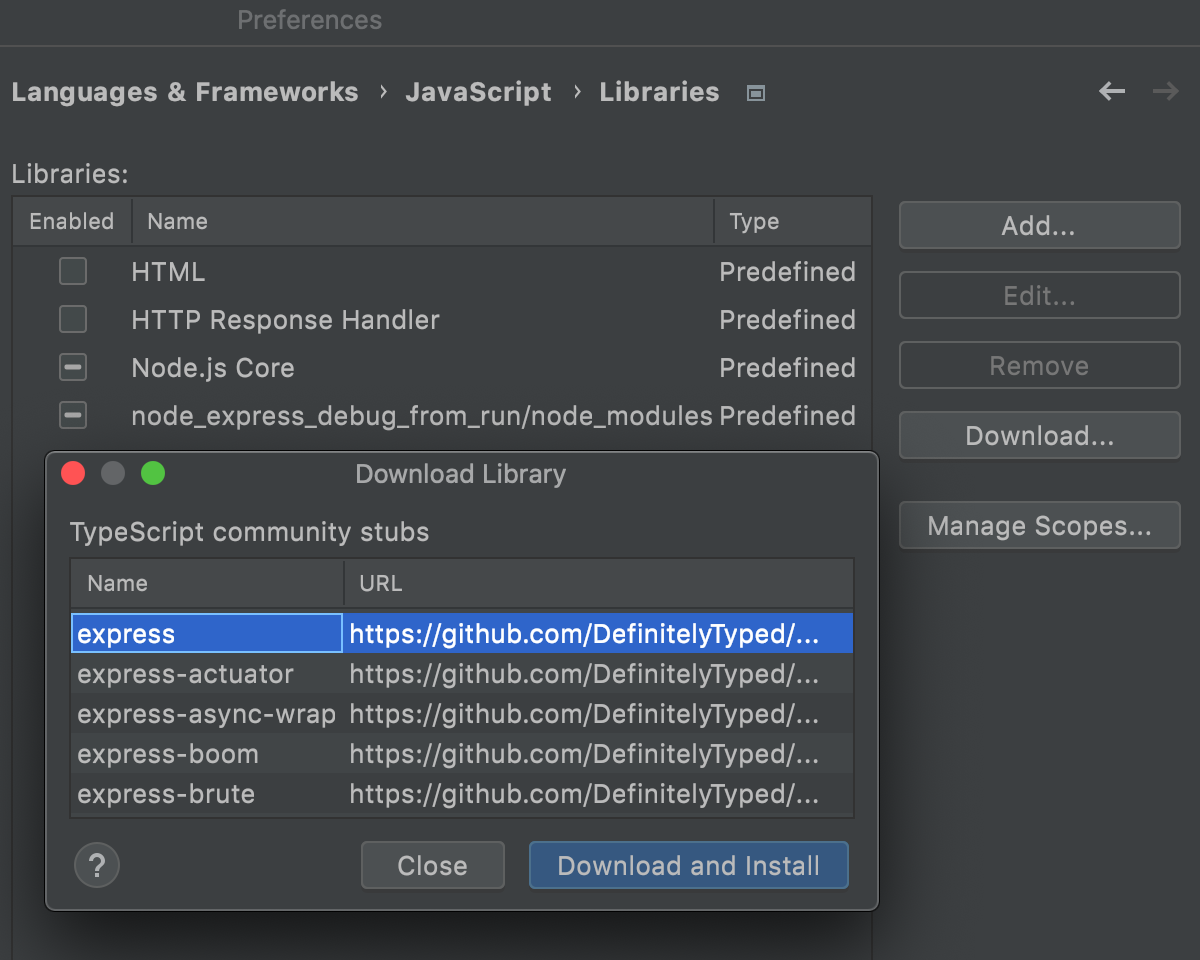Screen dimensions: 1200x960
Task: Enable the HTML library checkbox
Action: [x=73, y=271]
